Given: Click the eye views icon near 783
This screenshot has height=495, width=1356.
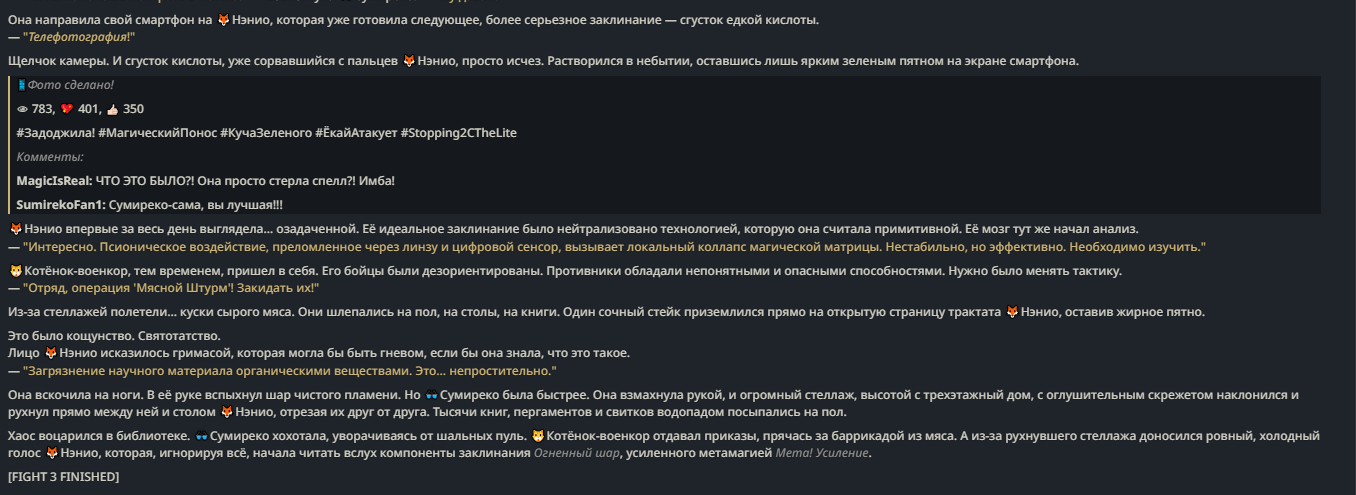Looking at the screenshot, I should coord(23,109).
